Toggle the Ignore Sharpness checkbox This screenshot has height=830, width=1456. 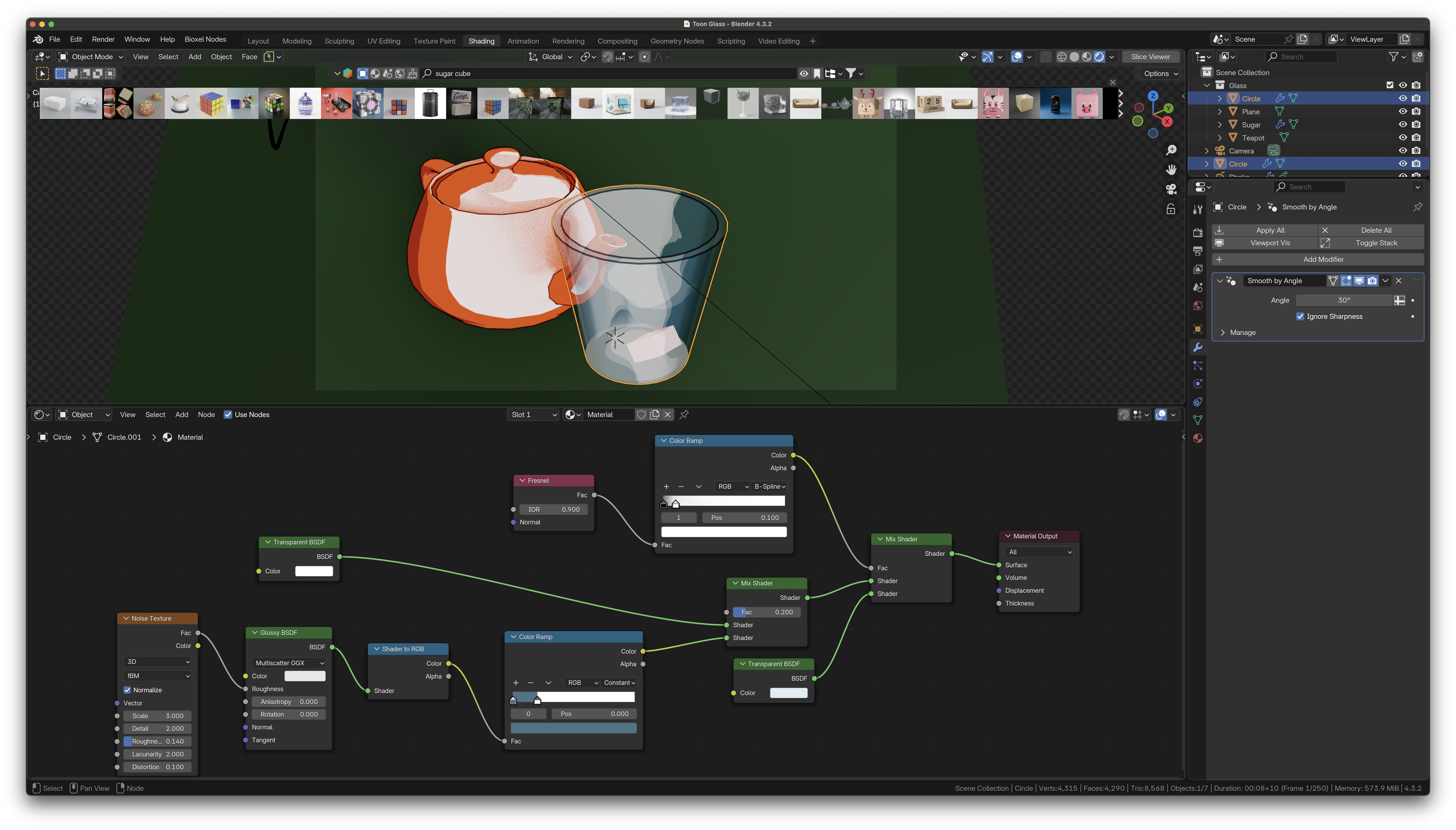1300,316
